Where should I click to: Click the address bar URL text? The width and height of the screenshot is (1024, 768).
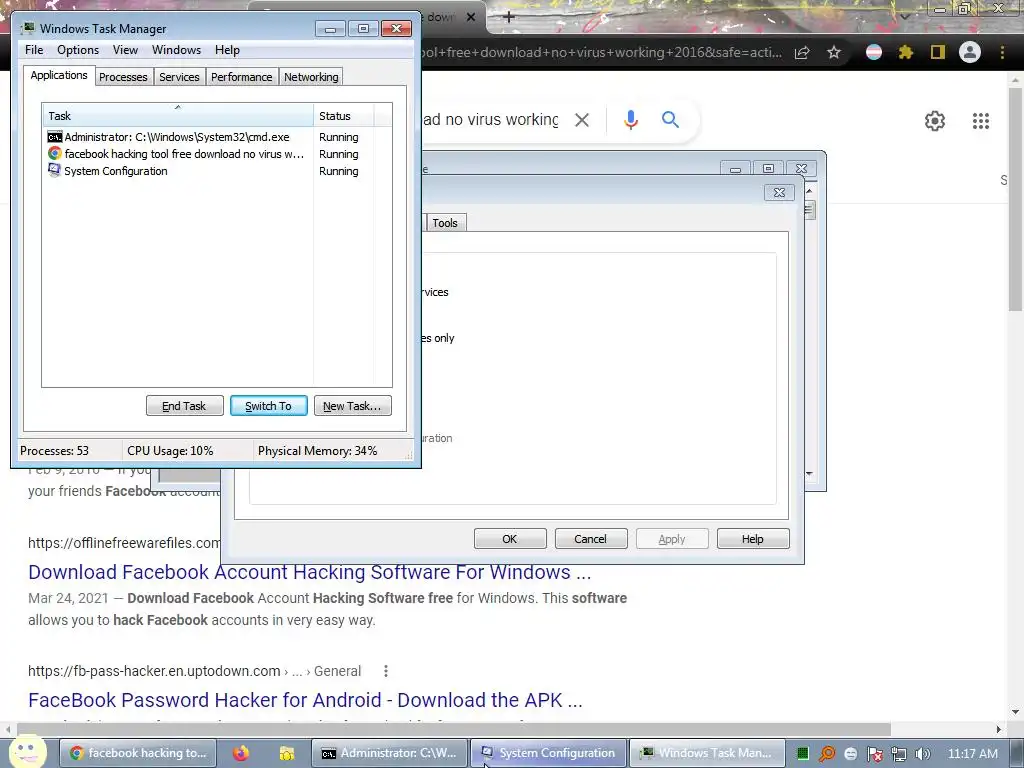click(601, 52)
